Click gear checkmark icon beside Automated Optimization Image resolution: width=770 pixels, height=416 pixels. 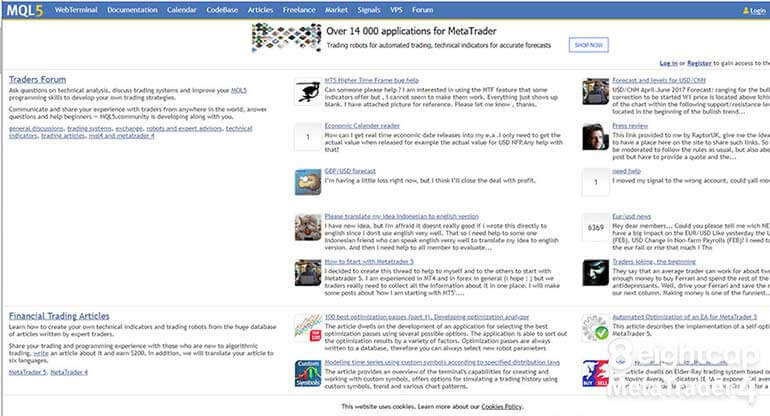click(x=595, y=328)
